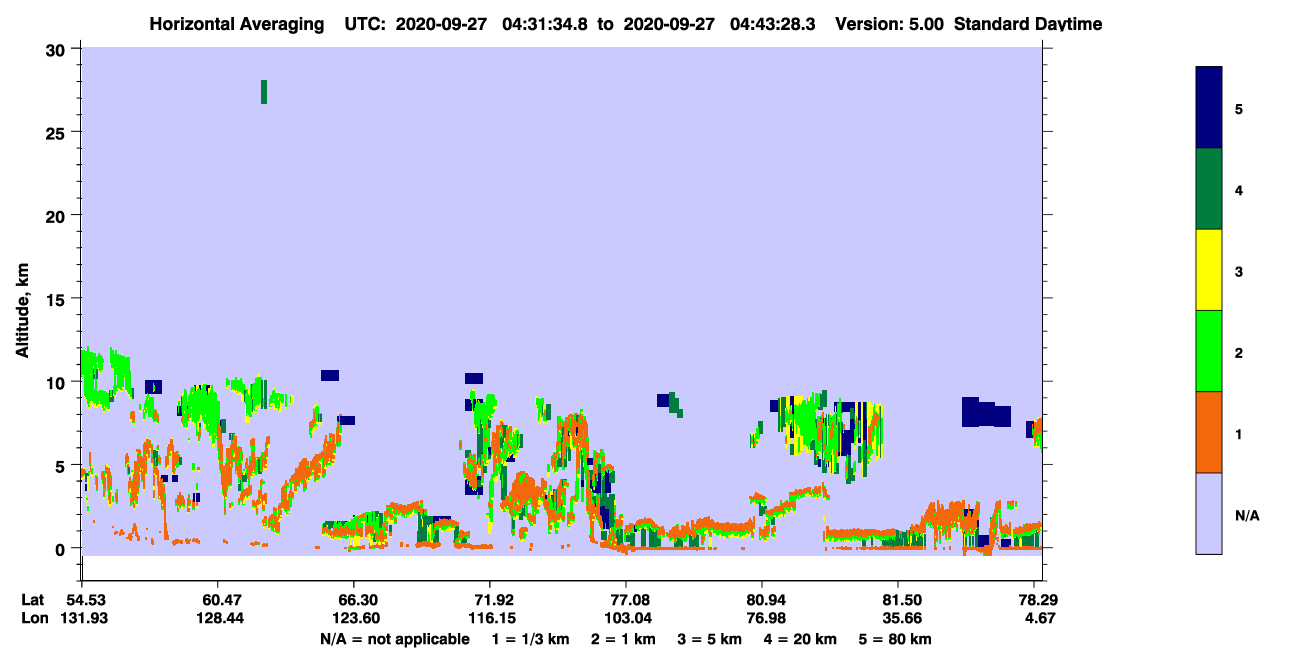
Task: Click the dark blue color bar segment labeled 5
Action: (x=1208, y=108)
